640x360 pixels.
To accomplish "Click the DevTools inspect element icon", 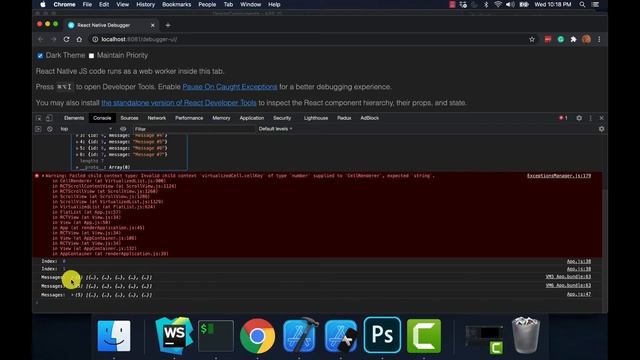I will (39, 118).
